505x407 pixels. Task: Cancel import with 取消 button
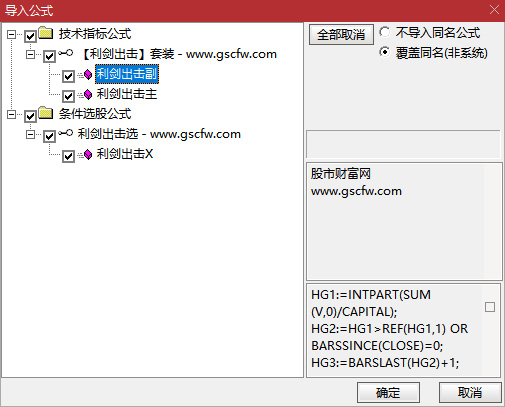pyautogui.click(x=470, y=393)
